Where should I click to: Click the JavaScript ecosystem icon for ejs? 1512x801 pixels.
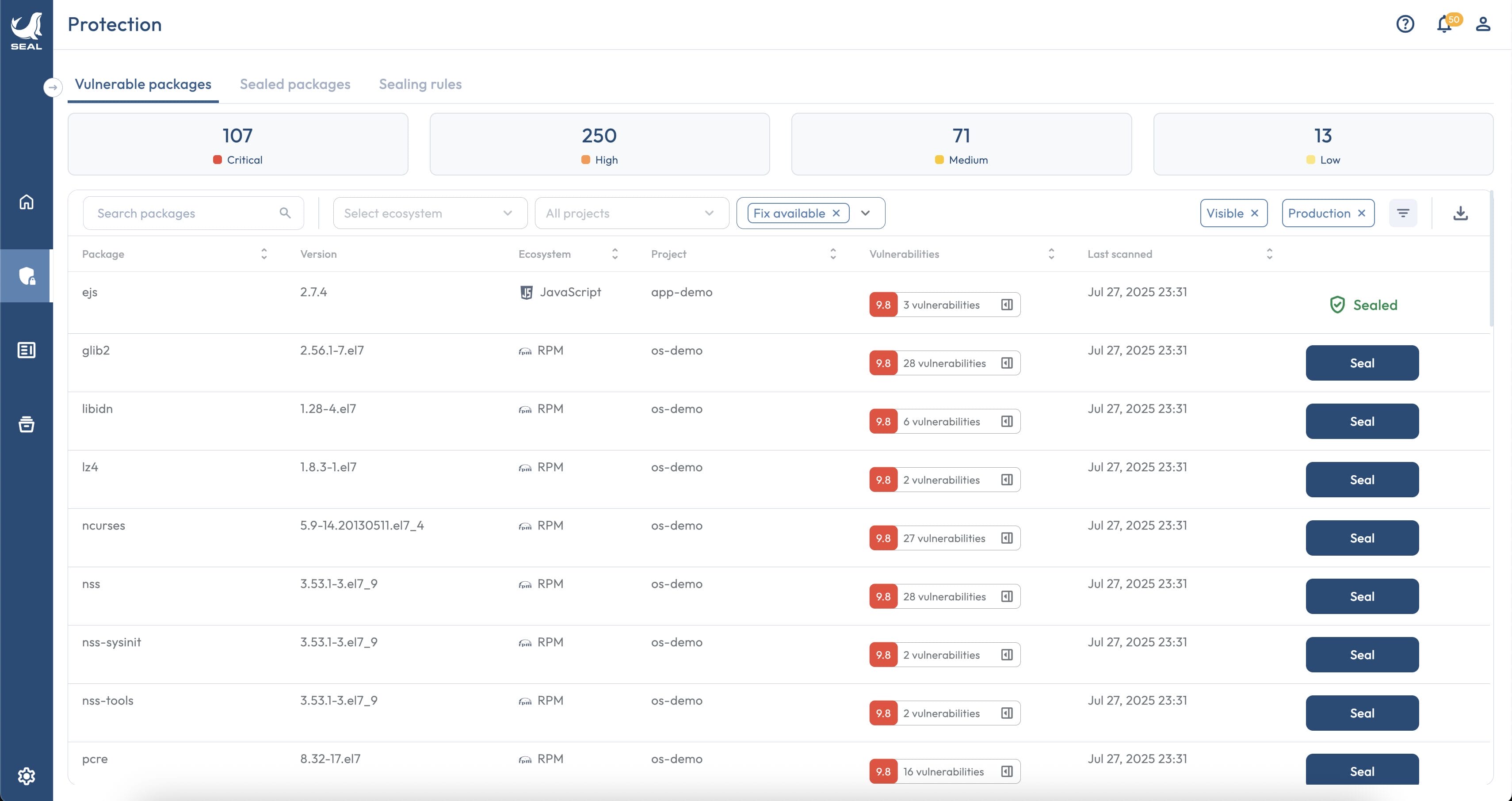click(527, 292)
